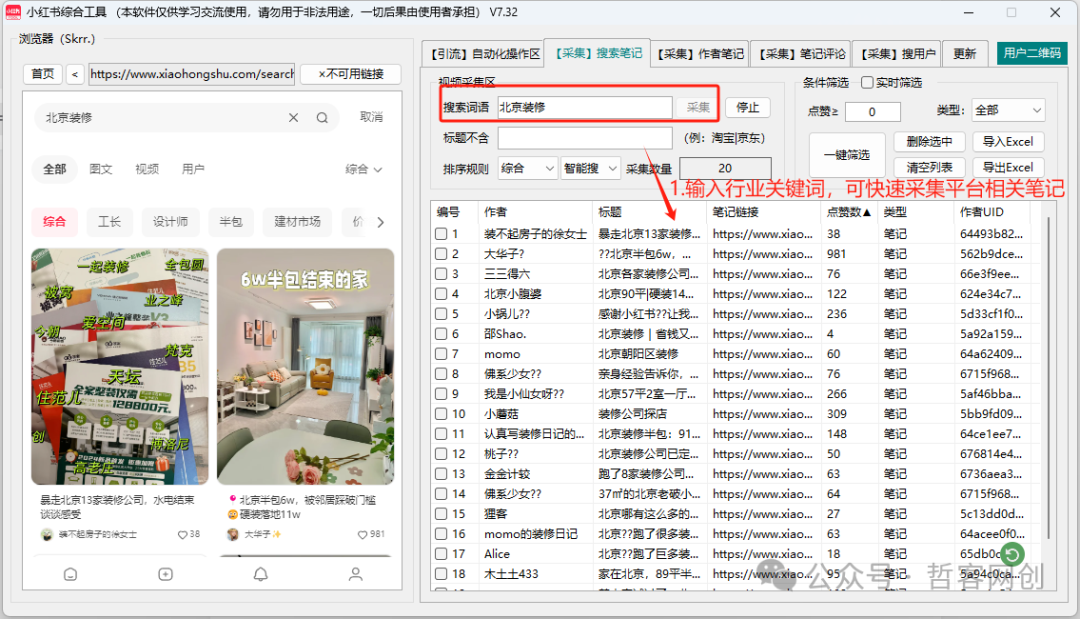Tap the plus create-post icon

click(x=165, y=574)
